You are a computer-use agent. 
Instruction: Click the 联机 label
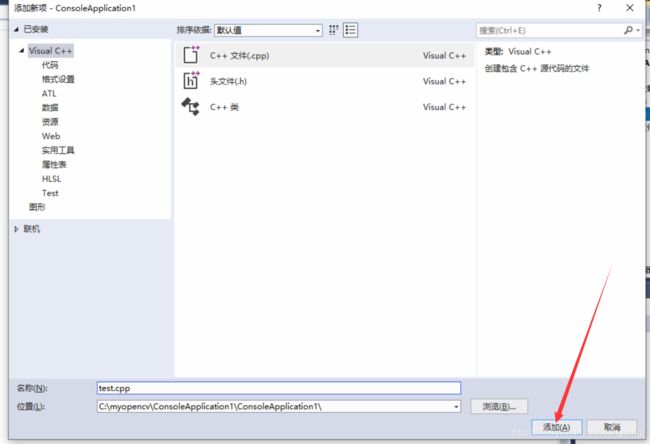pos(32,229)
